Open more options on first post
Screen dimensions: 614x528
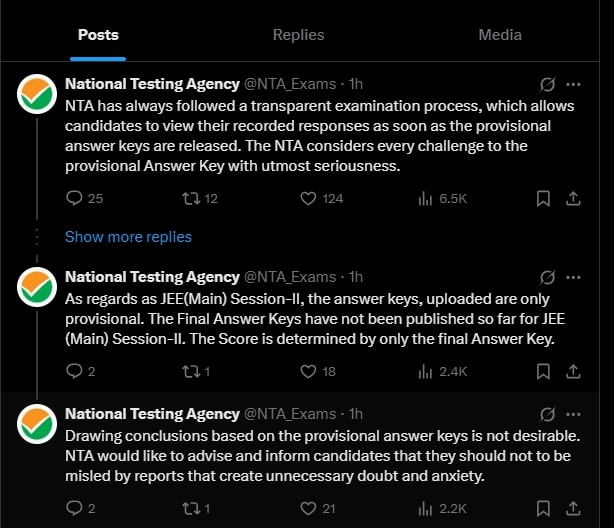point(574,84)
